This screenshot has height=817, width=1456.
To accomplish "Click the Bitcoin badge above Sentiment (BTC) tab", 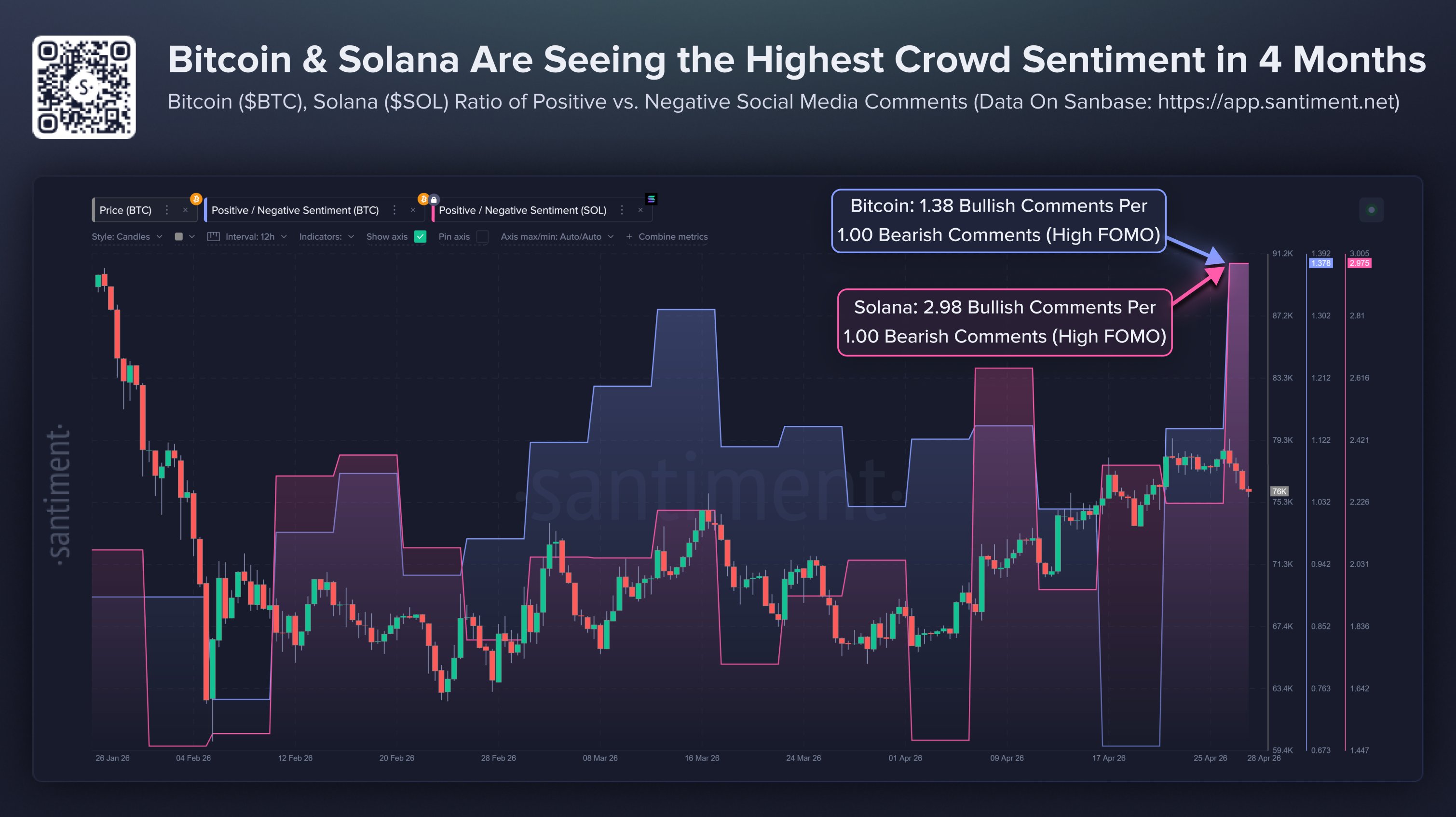I will 424,200.
